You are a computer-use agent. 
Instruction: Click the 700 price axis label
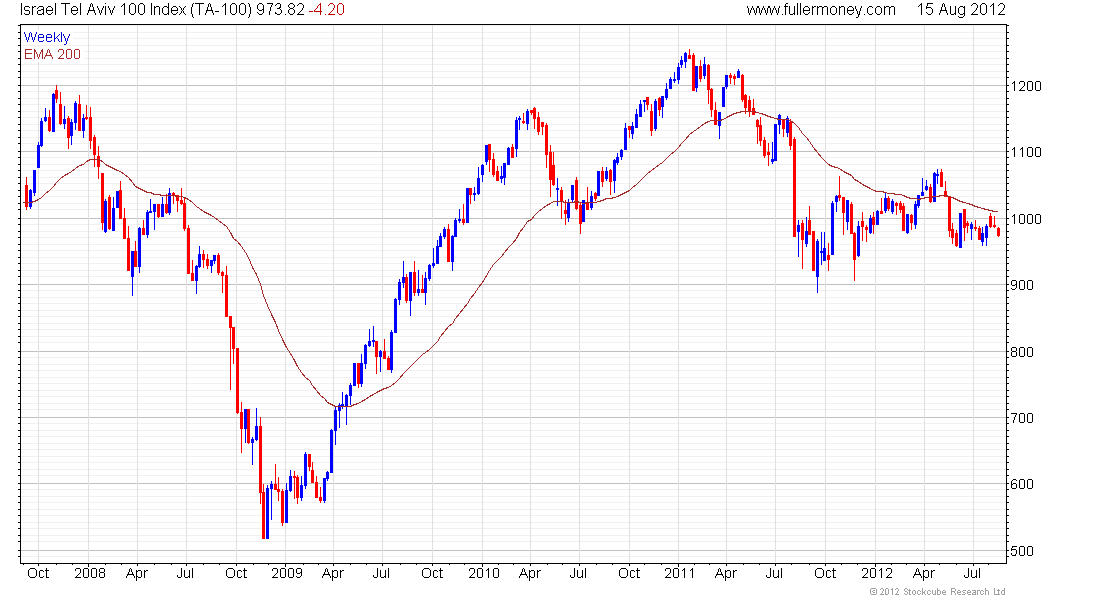pyautogui.click(x=1022, y=418)
